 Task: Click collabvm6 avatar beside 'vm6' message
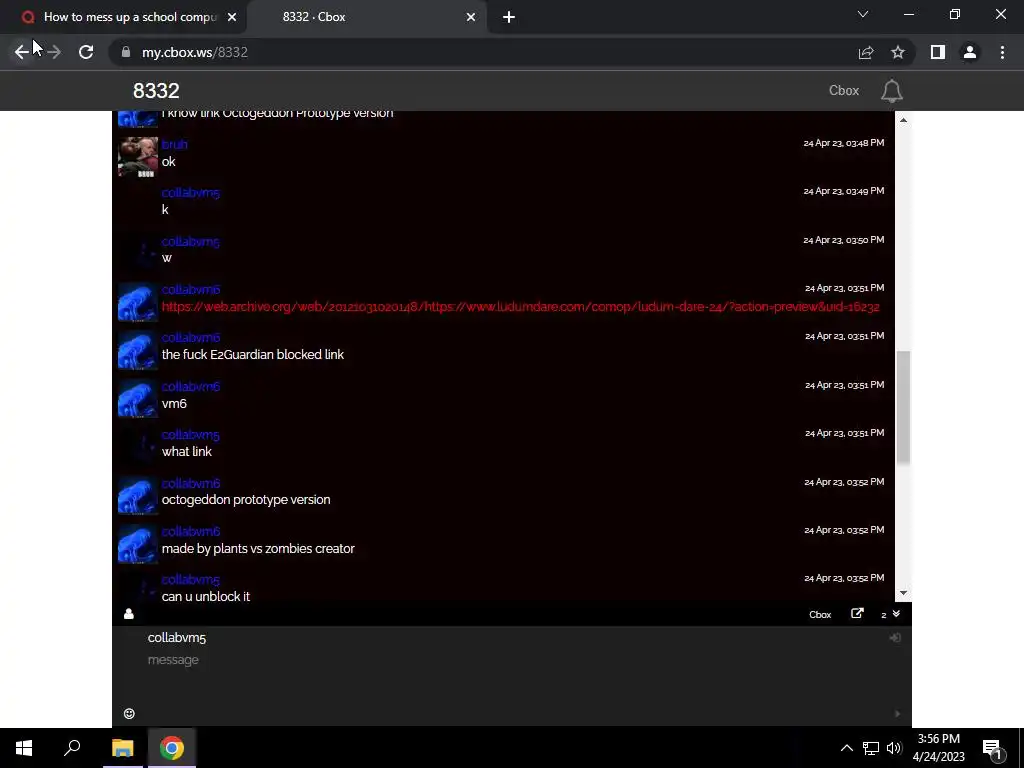pyautogui.click(x=138, y=398)
